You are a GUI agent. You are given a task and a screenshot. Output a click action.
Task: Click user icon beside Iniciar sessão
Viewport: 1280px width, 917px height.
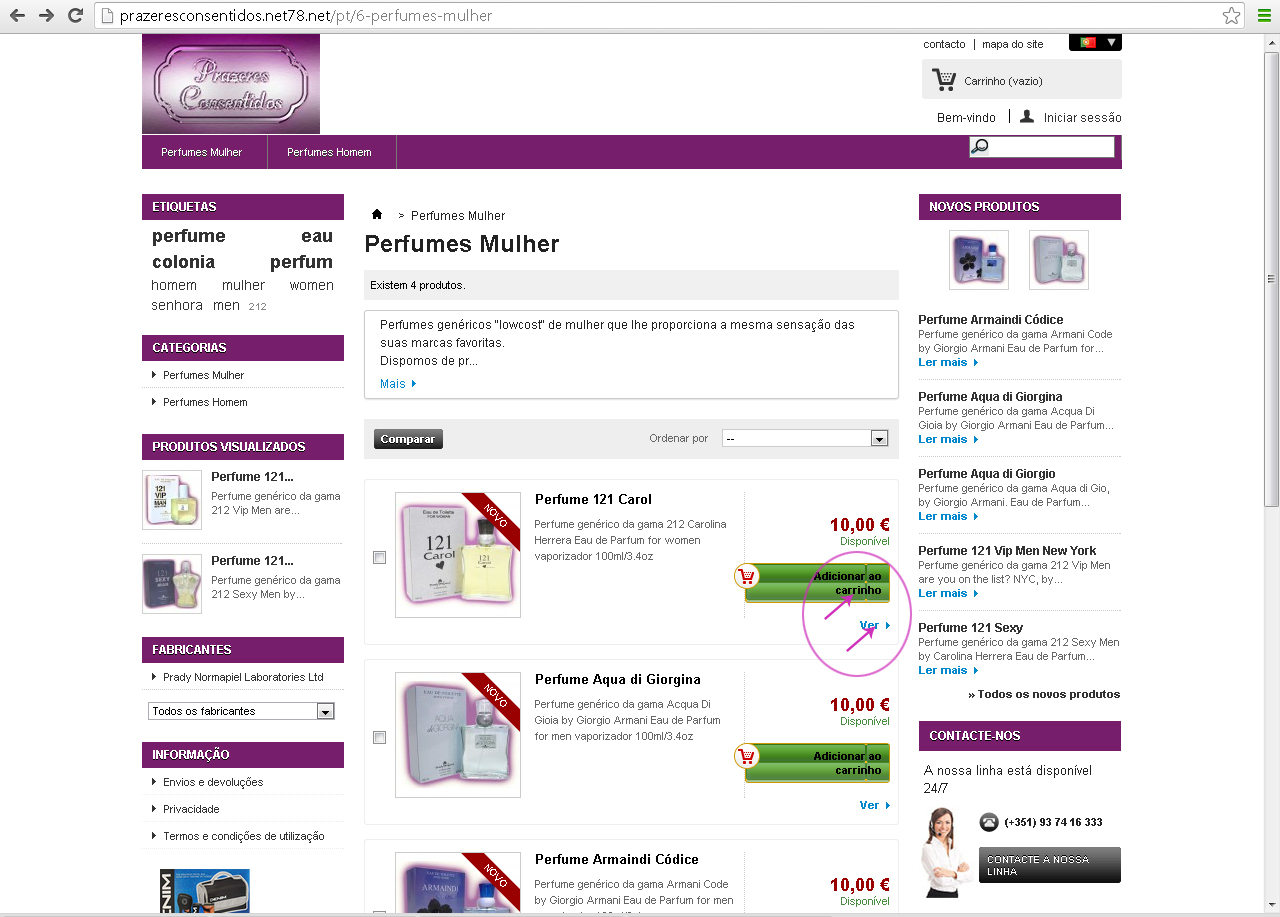1027,116
